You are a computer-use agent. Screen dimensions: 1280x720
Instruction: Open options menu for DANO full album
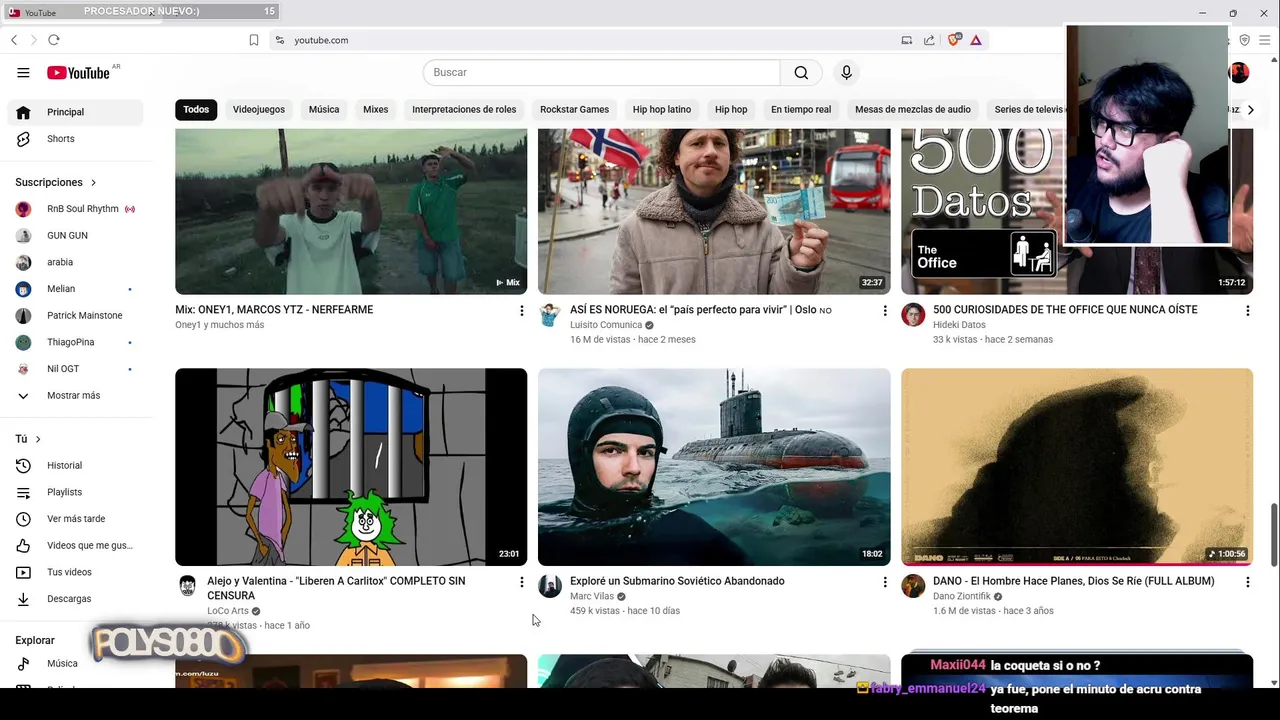click(x=1247, y=582)
